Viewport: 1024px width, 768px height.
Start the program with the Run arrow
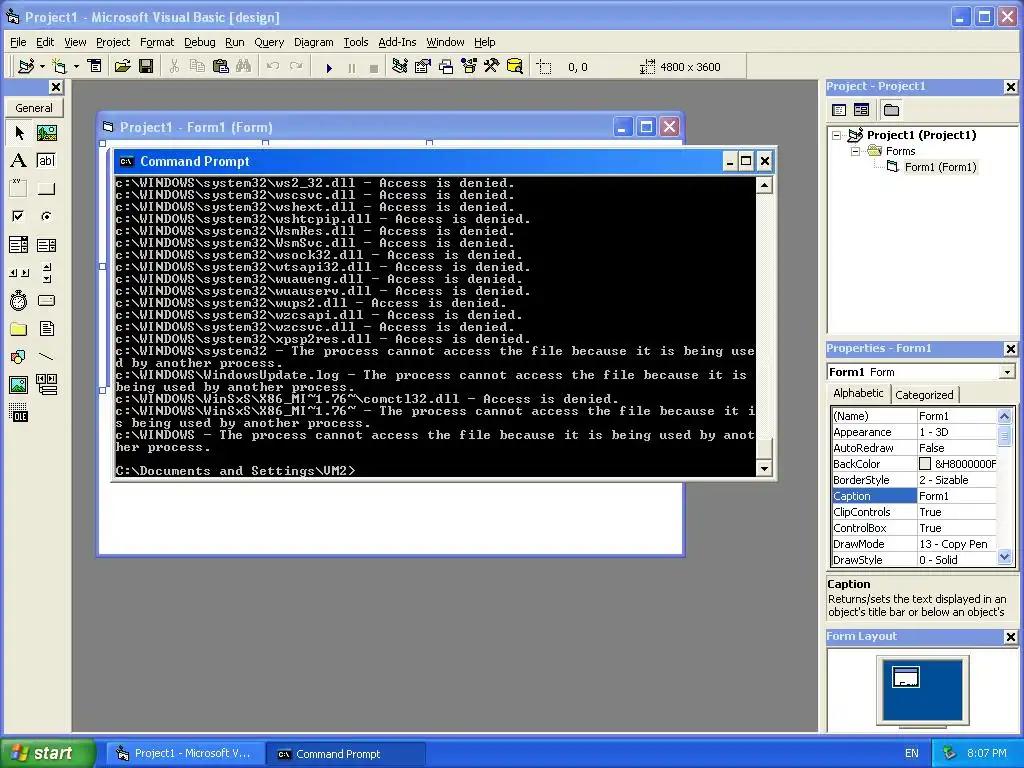[329, 67]
